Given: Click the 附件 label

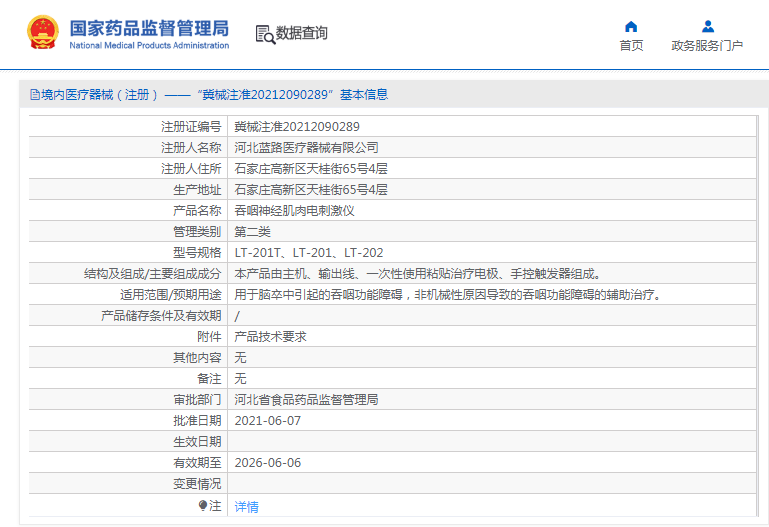Looking at the screenshot, I should coord(209,337).
